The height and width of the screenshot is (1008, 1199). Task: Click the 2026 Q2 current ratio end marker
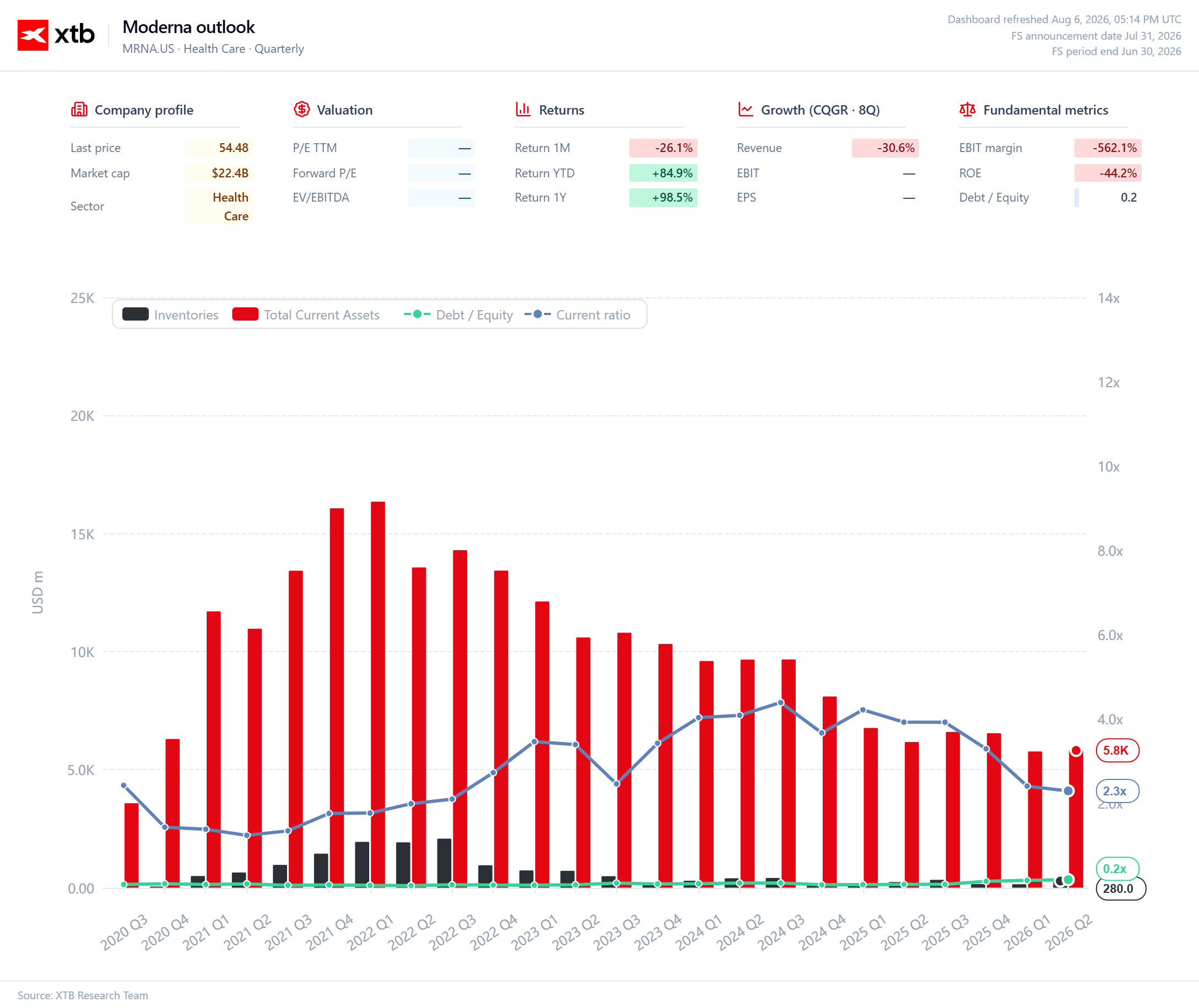1068,791
